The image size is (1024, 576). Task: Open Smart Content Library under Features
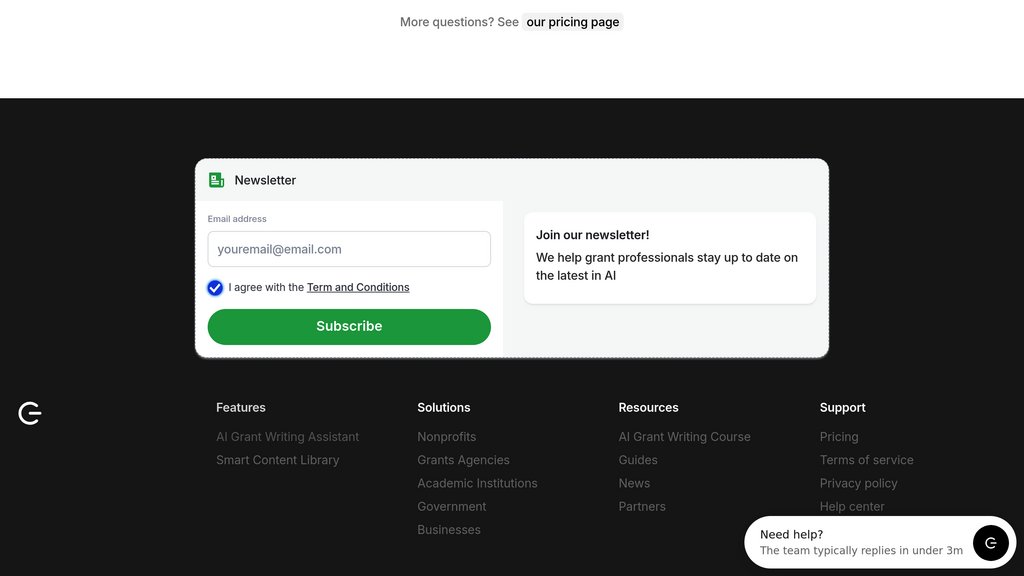coord(278,460)
